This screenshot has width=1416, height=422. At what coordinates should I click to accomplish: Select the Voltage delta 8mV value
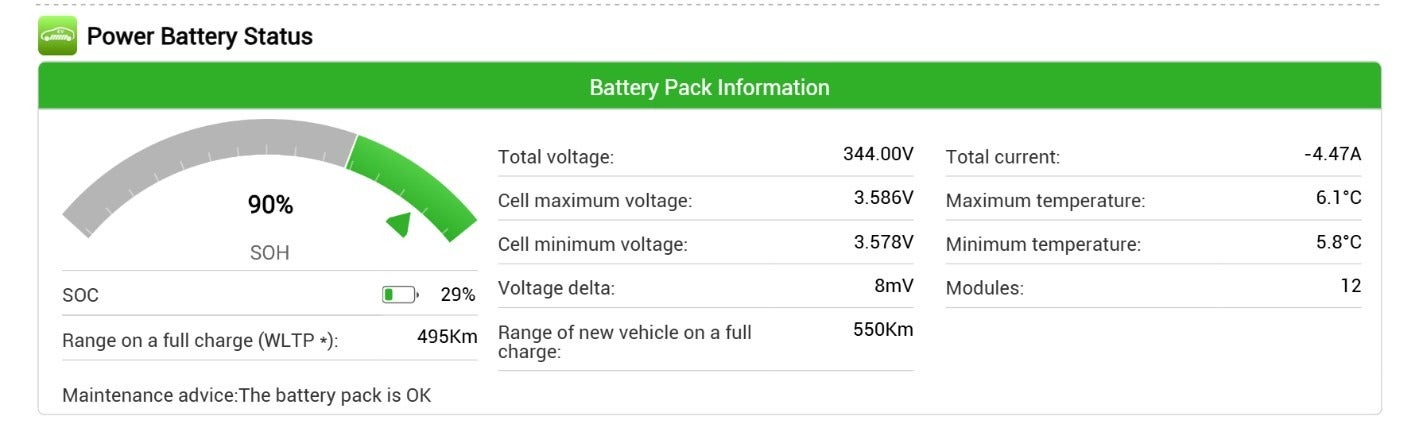pos(893,286)
